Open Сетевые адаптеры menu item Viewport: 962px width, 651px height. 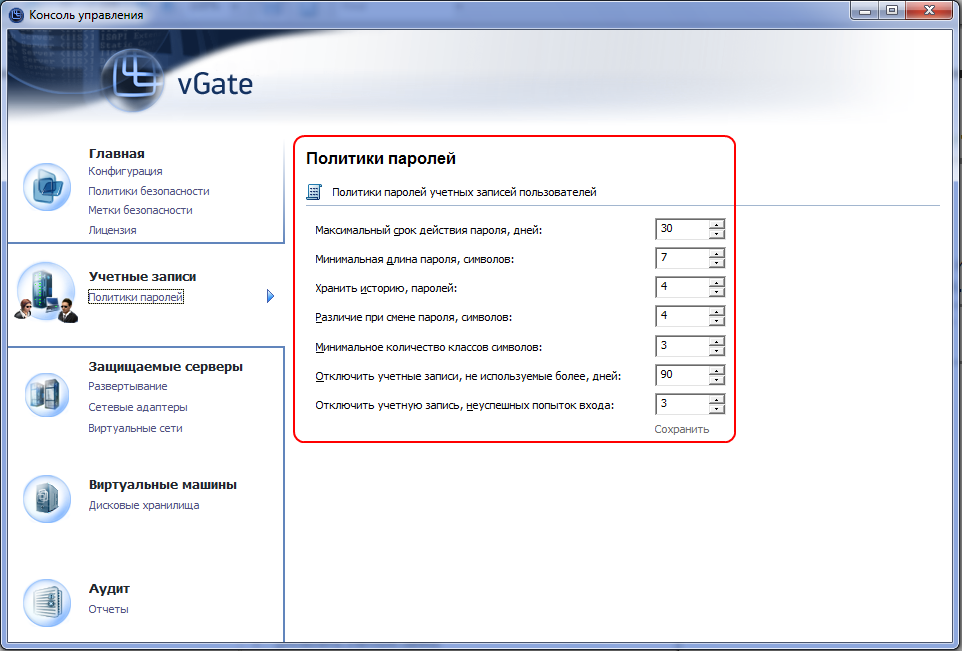point(137,407)
